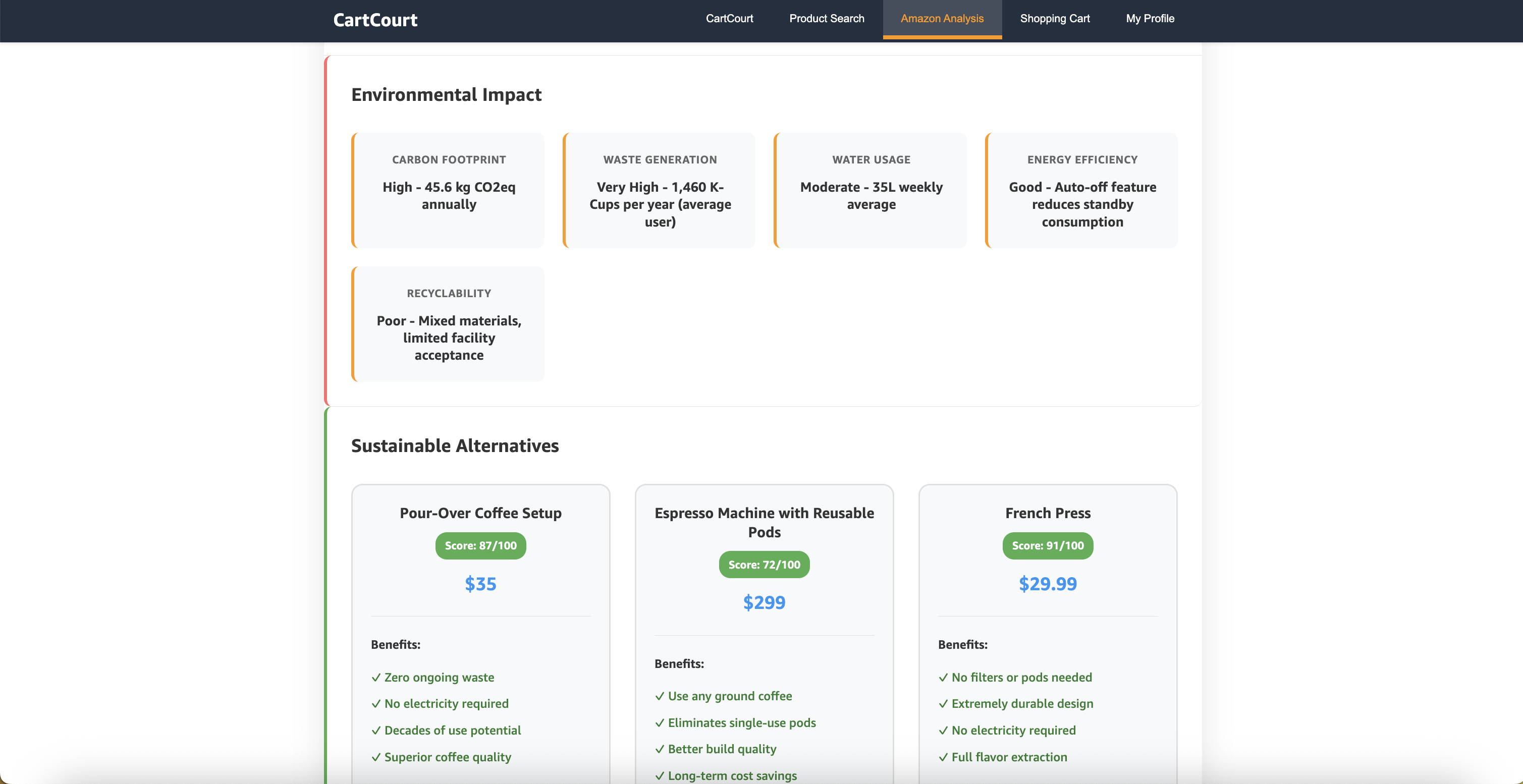Click the Score 72/100 badge
Image resolution: width=1523 pixels, height=784 pixels.
click(764, 564)
